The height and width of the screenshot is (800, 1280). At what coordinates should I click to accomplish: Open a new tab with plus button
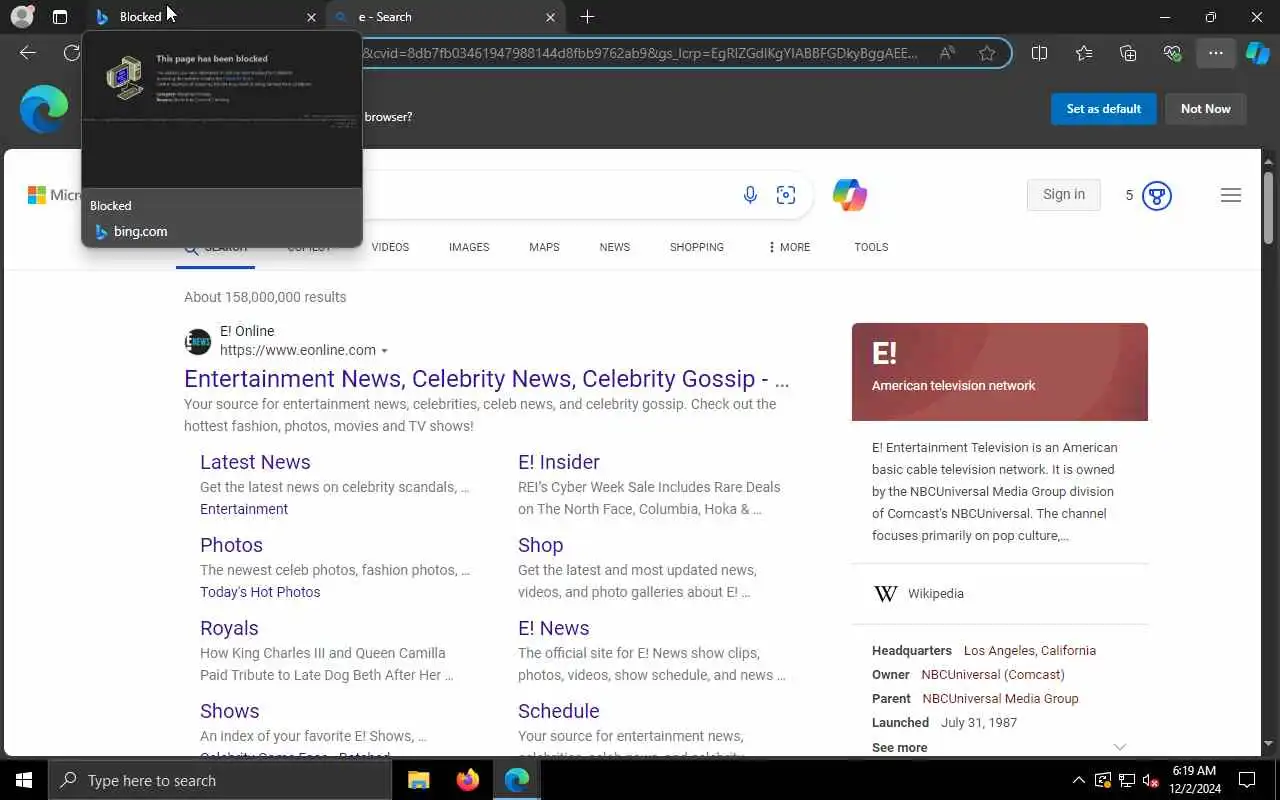[x=587, y=17]
